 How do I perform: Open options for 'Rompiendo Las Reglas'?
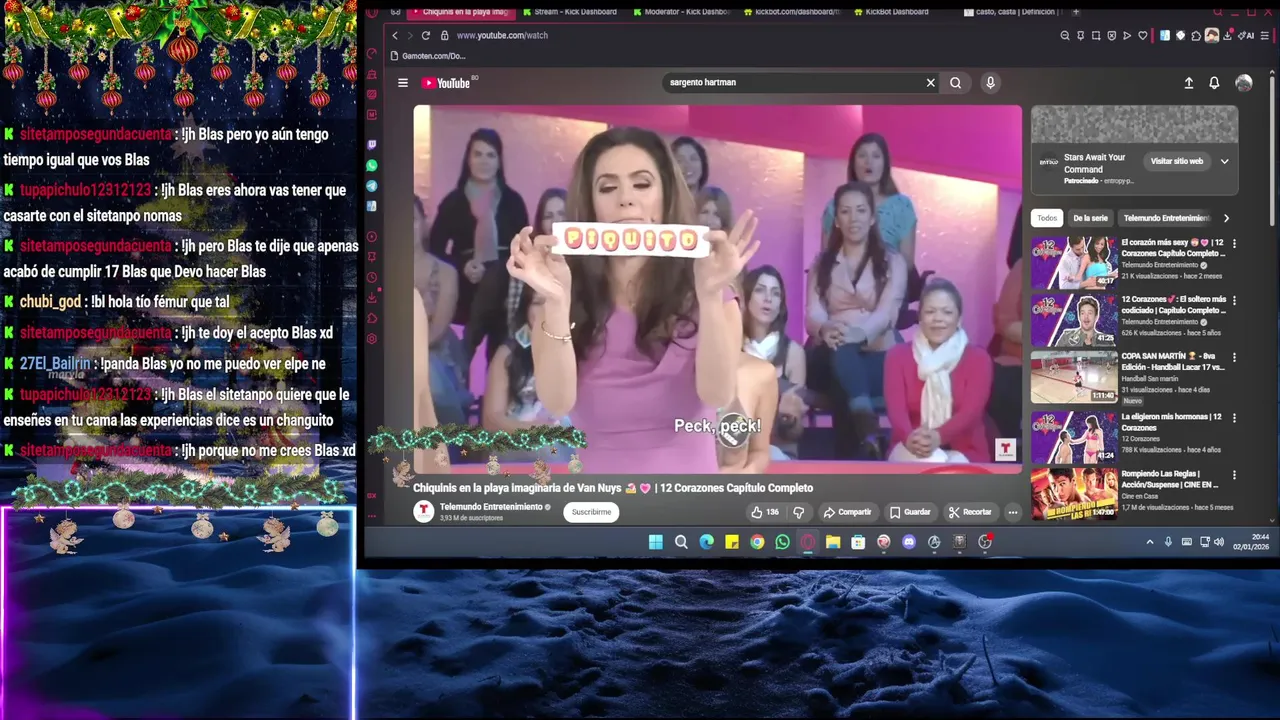1234,474
